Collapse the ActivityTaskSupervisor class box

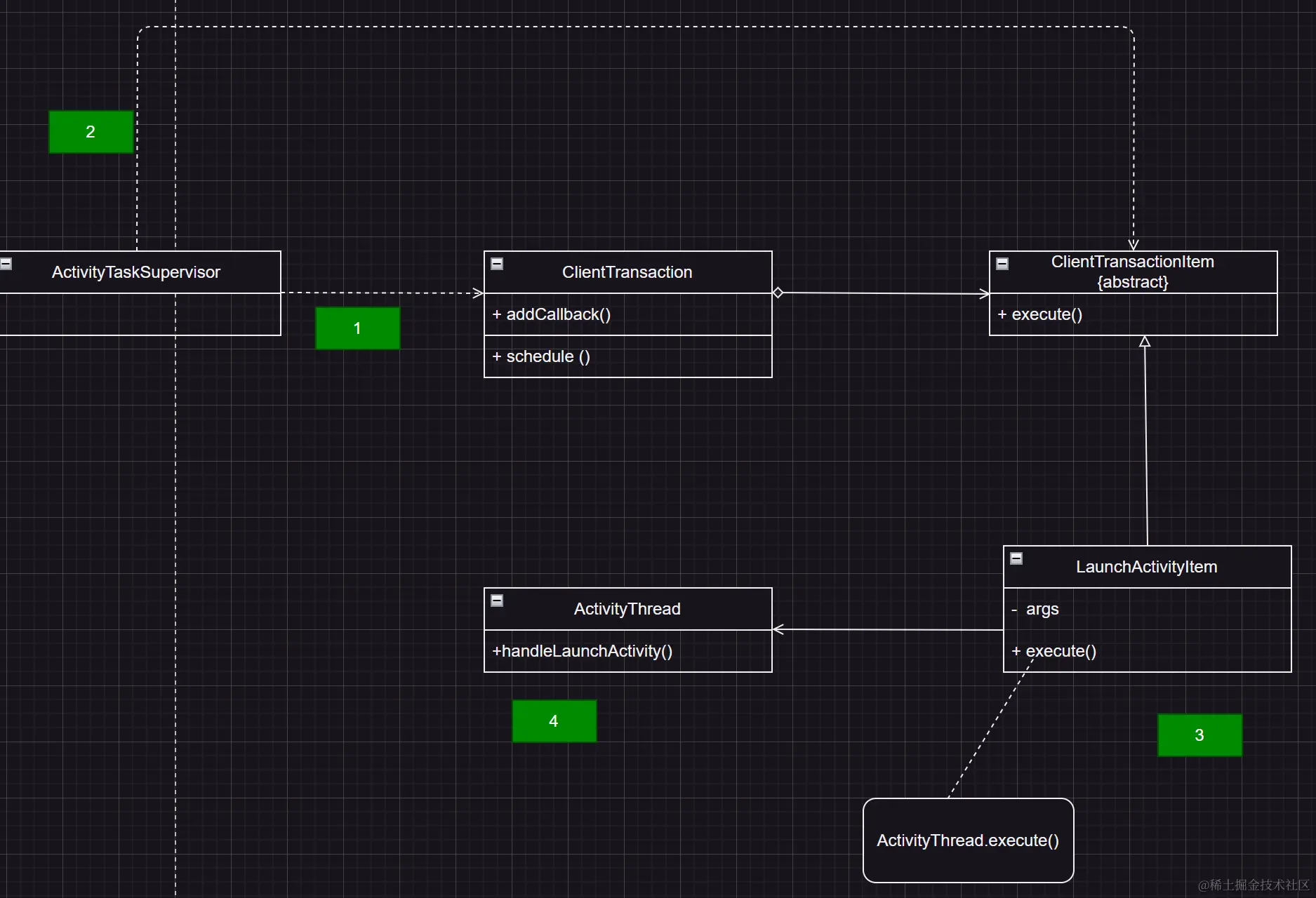6,264
